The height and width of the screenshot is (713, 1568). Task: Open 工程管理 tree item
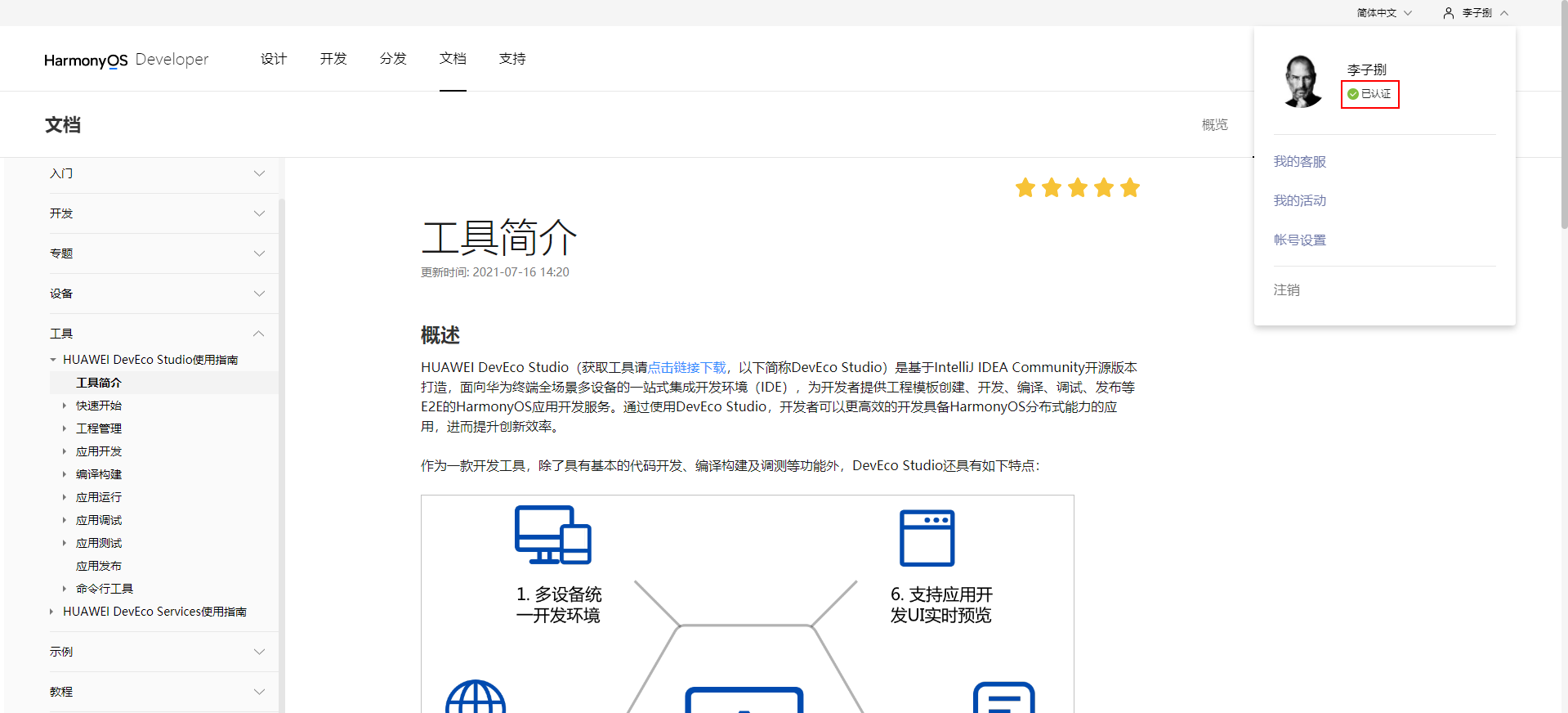point(99,428)
